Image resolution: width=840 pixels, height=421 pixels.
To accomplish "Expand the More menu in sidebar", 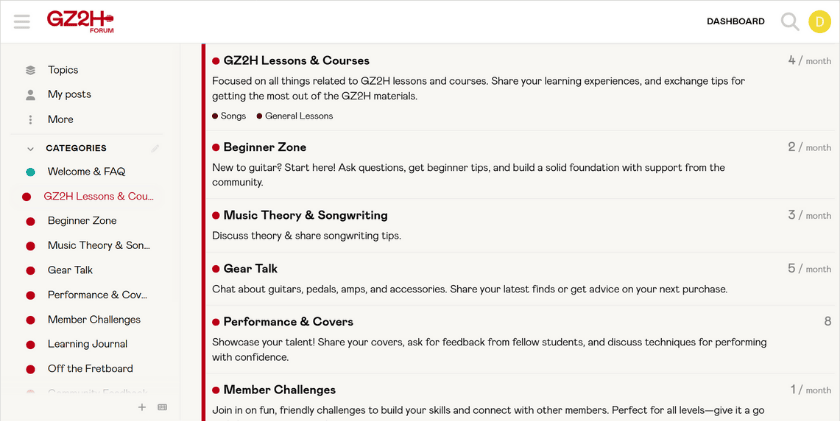I will 60,119.
